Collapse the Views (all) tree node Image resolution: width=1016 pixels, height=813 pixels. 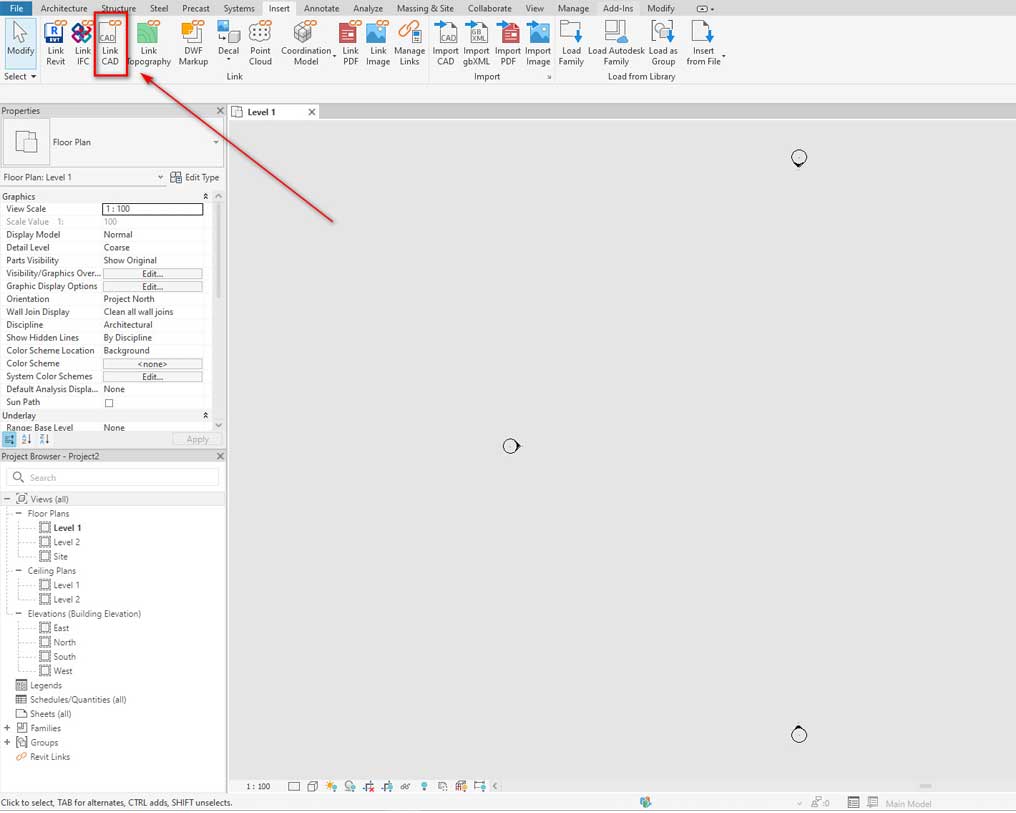click(7, 499)
